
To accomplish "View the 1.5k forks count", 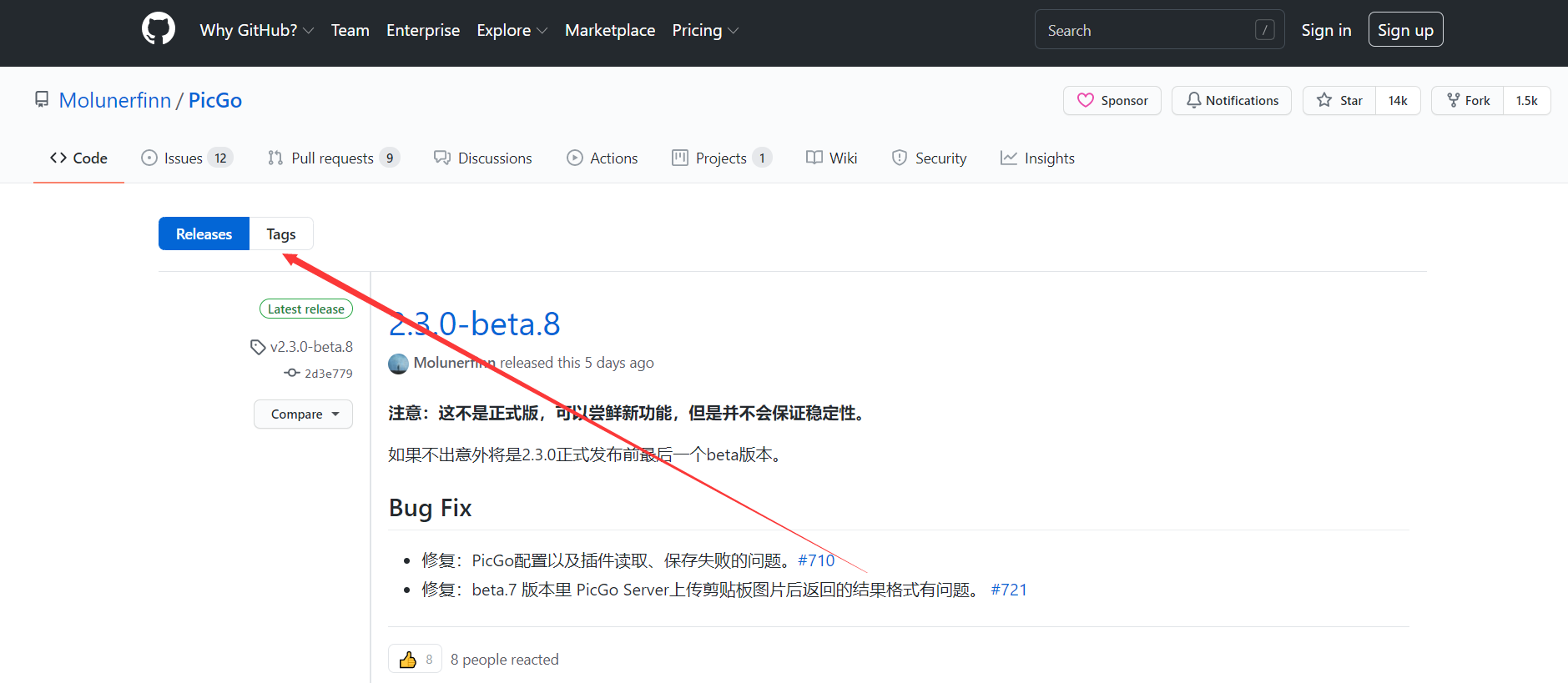I will click(x=1526, y=100).
